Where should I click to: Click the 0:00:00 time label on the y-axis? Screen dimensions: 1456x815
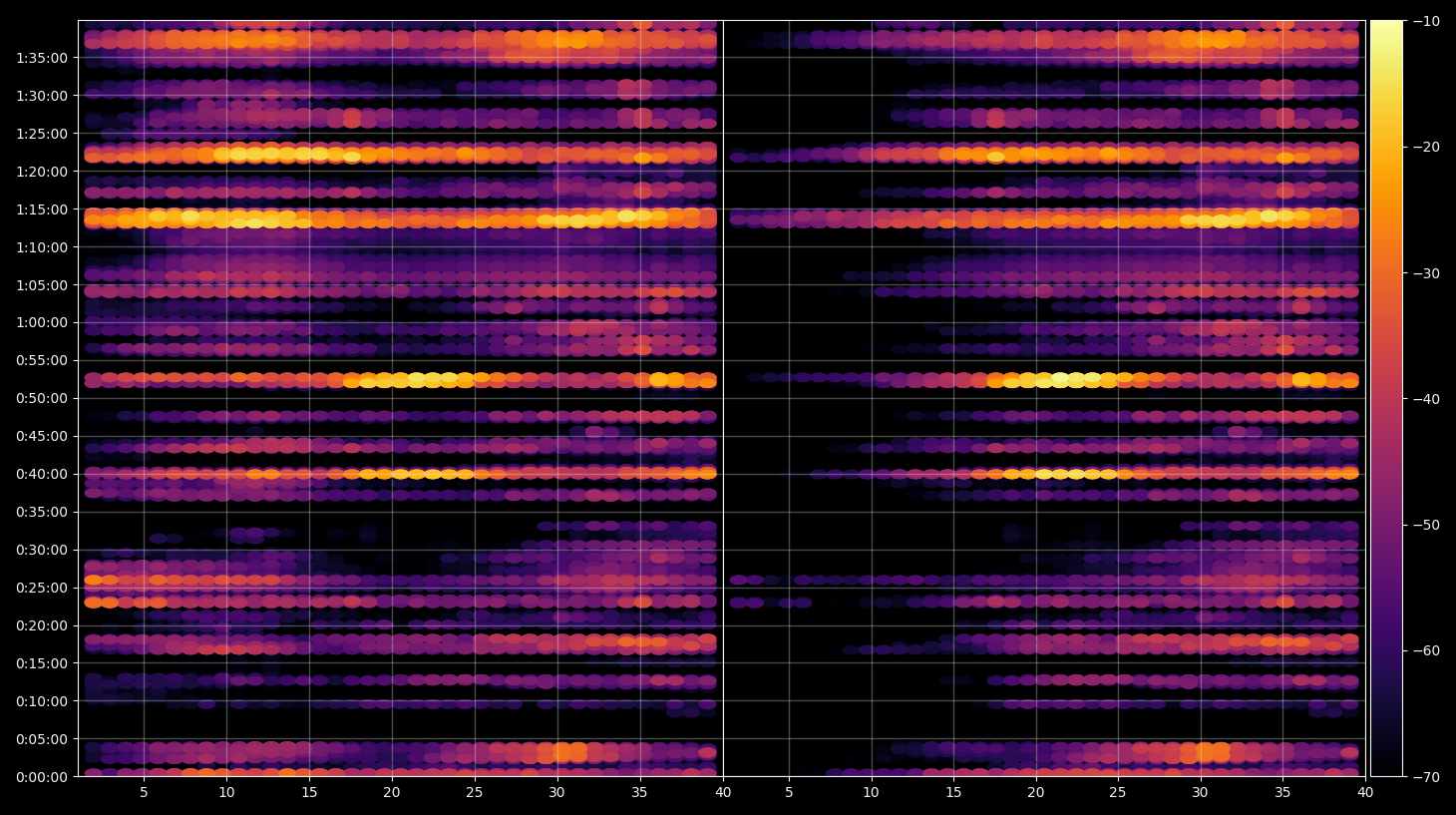42,777
